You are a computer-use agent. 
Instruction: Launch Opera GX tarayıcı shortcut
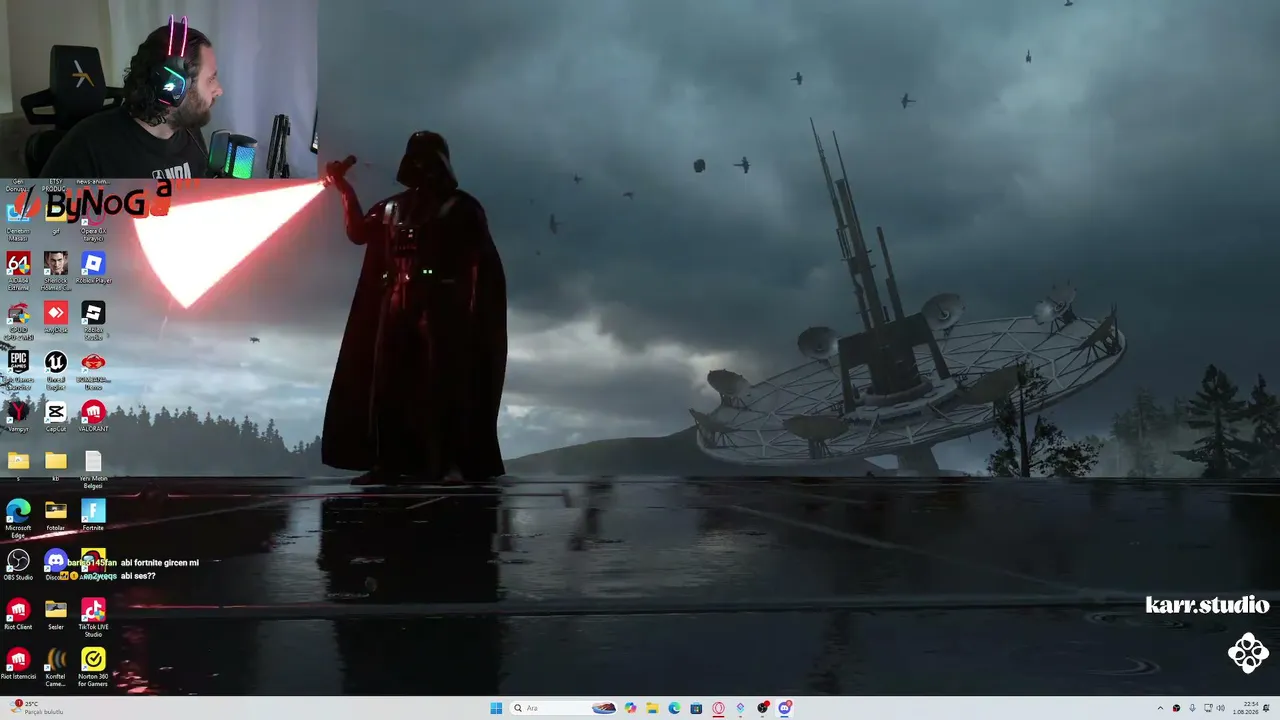(93, 222)
